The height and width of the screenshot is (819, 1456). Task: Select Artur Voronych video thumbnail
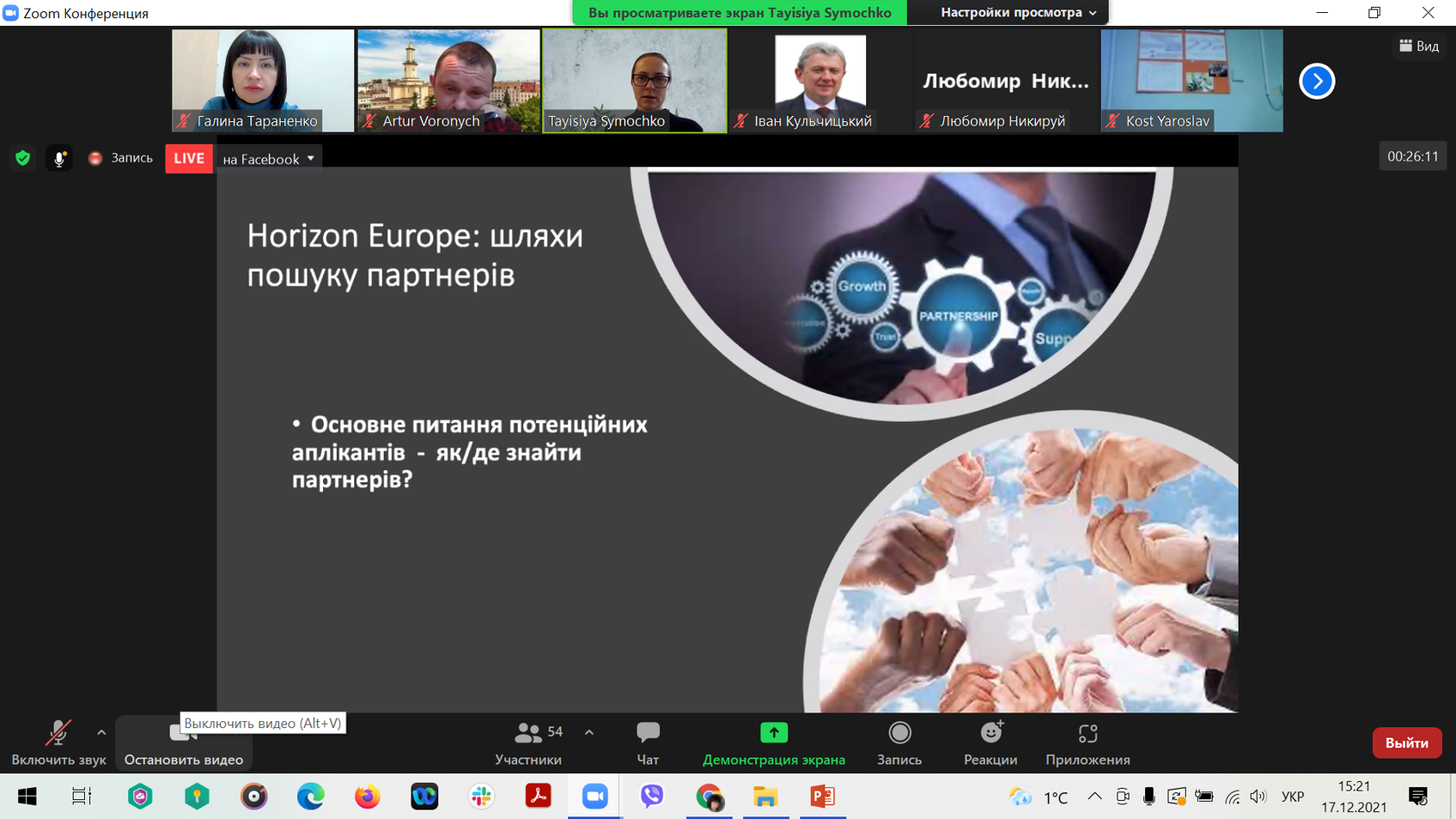point(449,81)
